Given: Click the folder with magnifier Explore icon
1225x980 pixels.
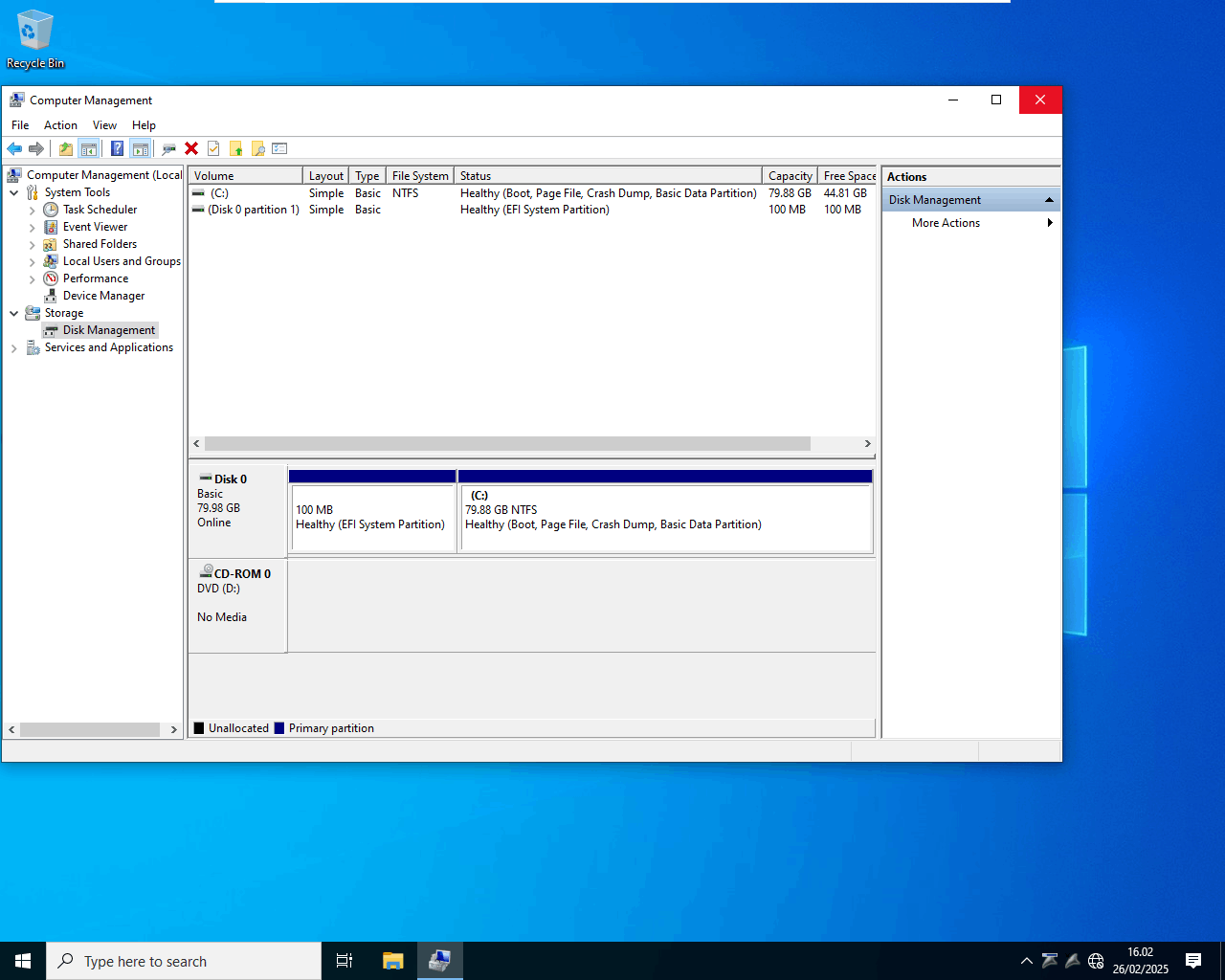Looking at the screenshot, I should pyautogui.click(x=257, y=148).
